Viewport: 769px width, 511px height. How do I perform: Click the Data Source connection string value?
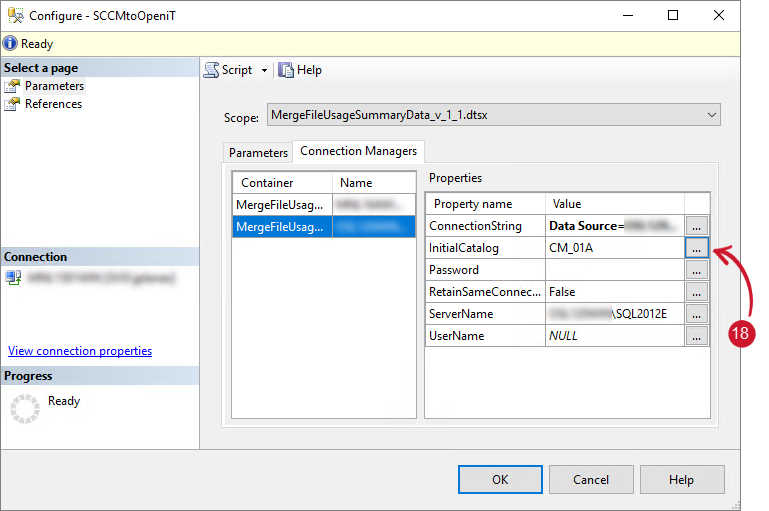click(x=615, y=226)
